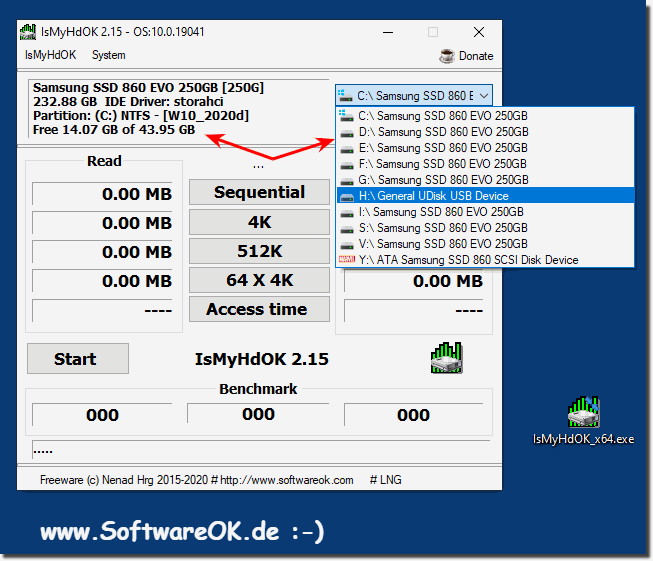The image size is (653, 561).
Task: Collapse the drive selection combo box arrow
Action: 484,96
